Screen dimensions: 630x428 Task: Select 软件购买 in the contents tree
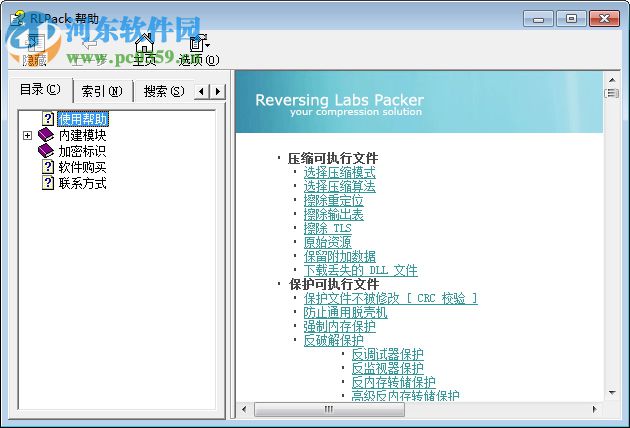[82, 167]
